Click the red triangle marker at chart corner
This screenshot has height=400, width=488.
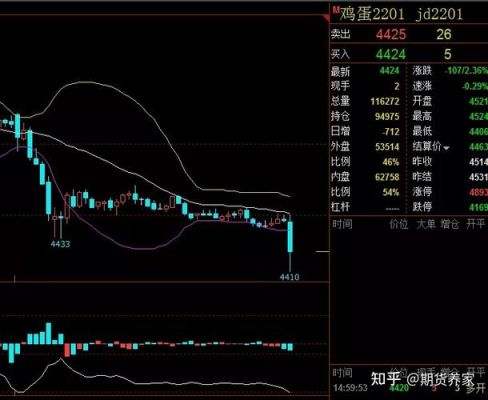click(x=326, y=18)
